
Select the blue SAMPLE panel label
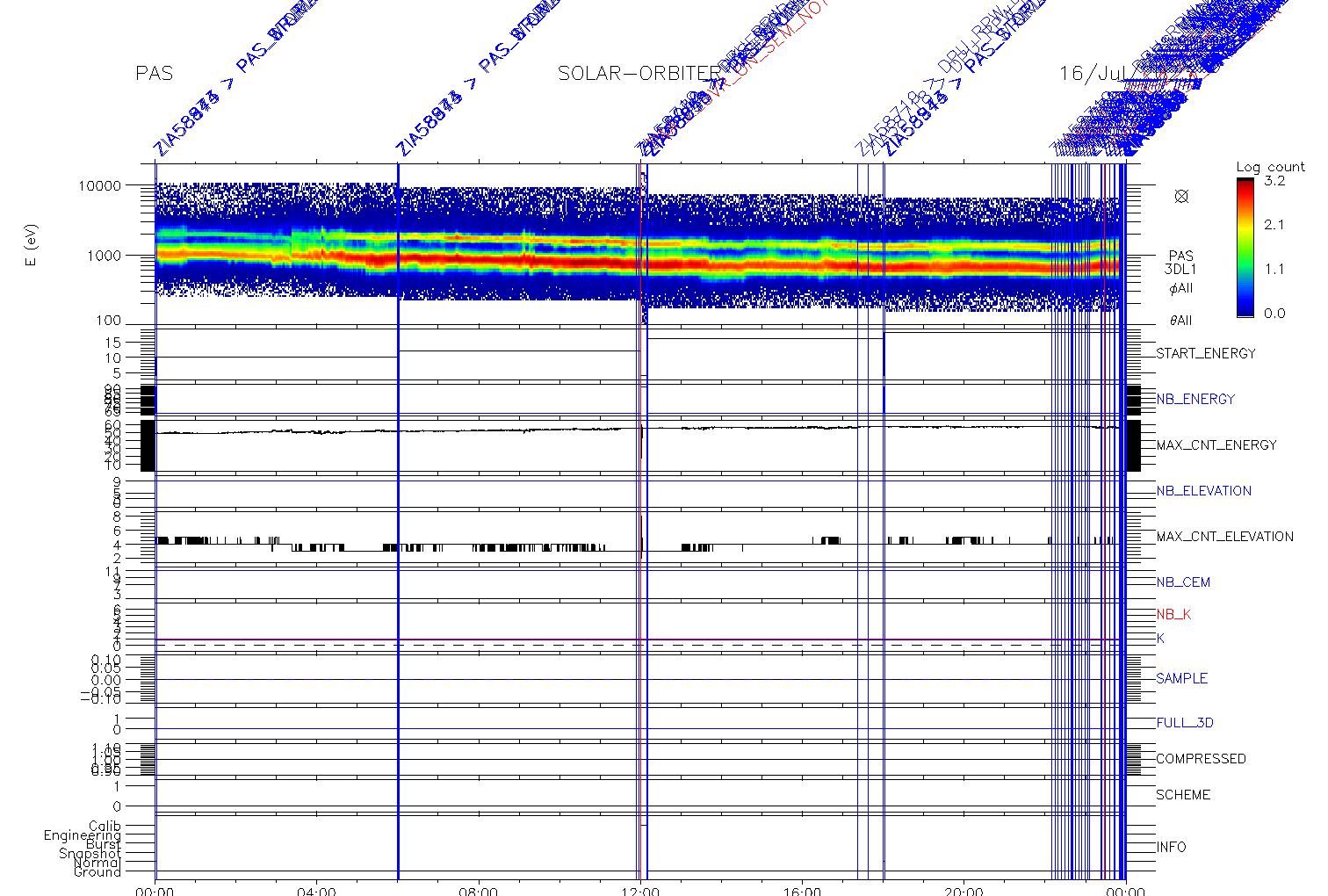1181,678
